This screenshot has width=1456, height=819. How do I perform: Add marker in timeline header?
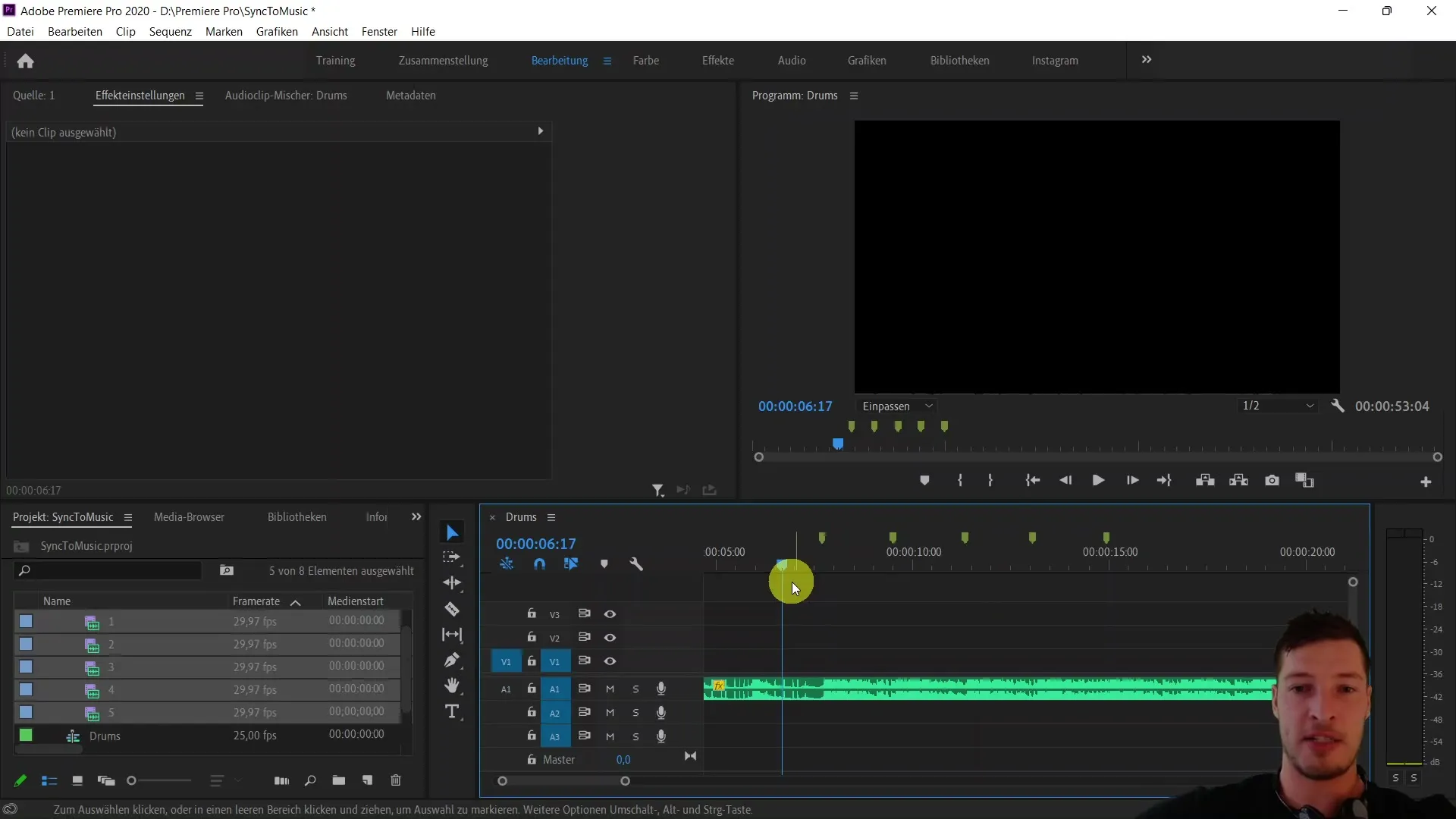(604, 564)
